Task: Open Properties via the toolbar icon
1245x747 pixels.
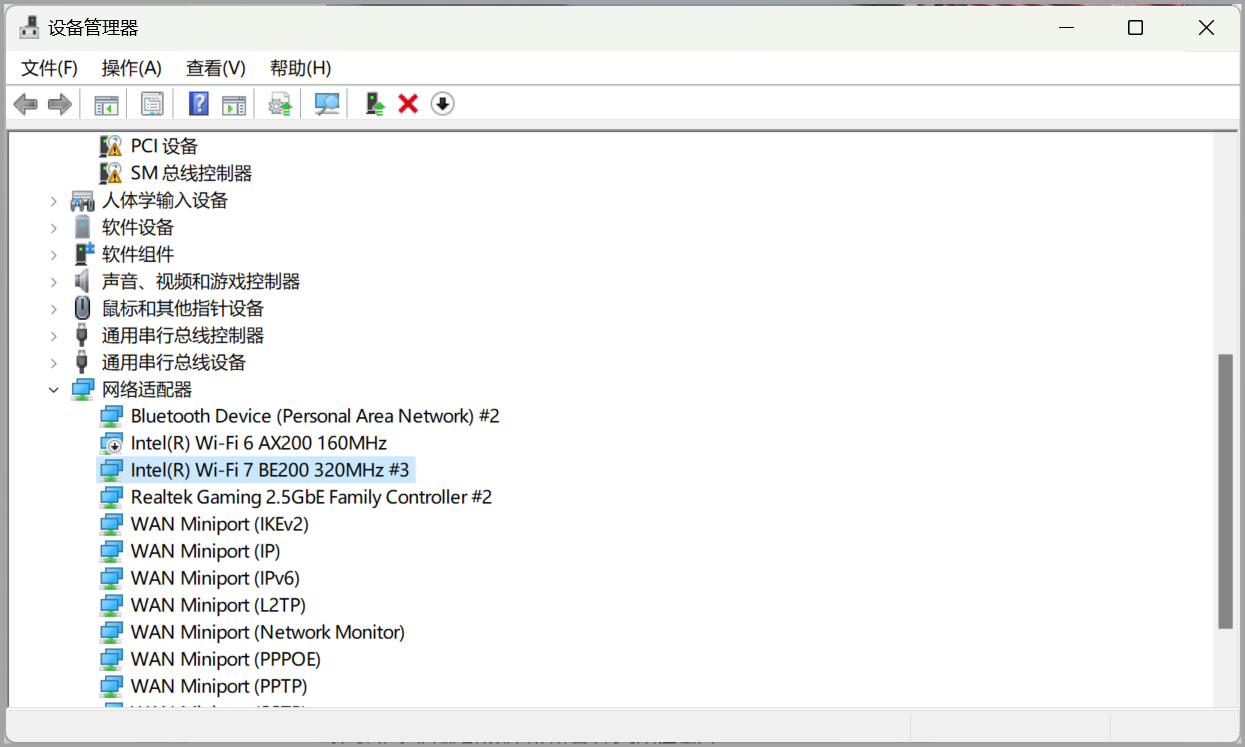Action: (x=152, y=104)
